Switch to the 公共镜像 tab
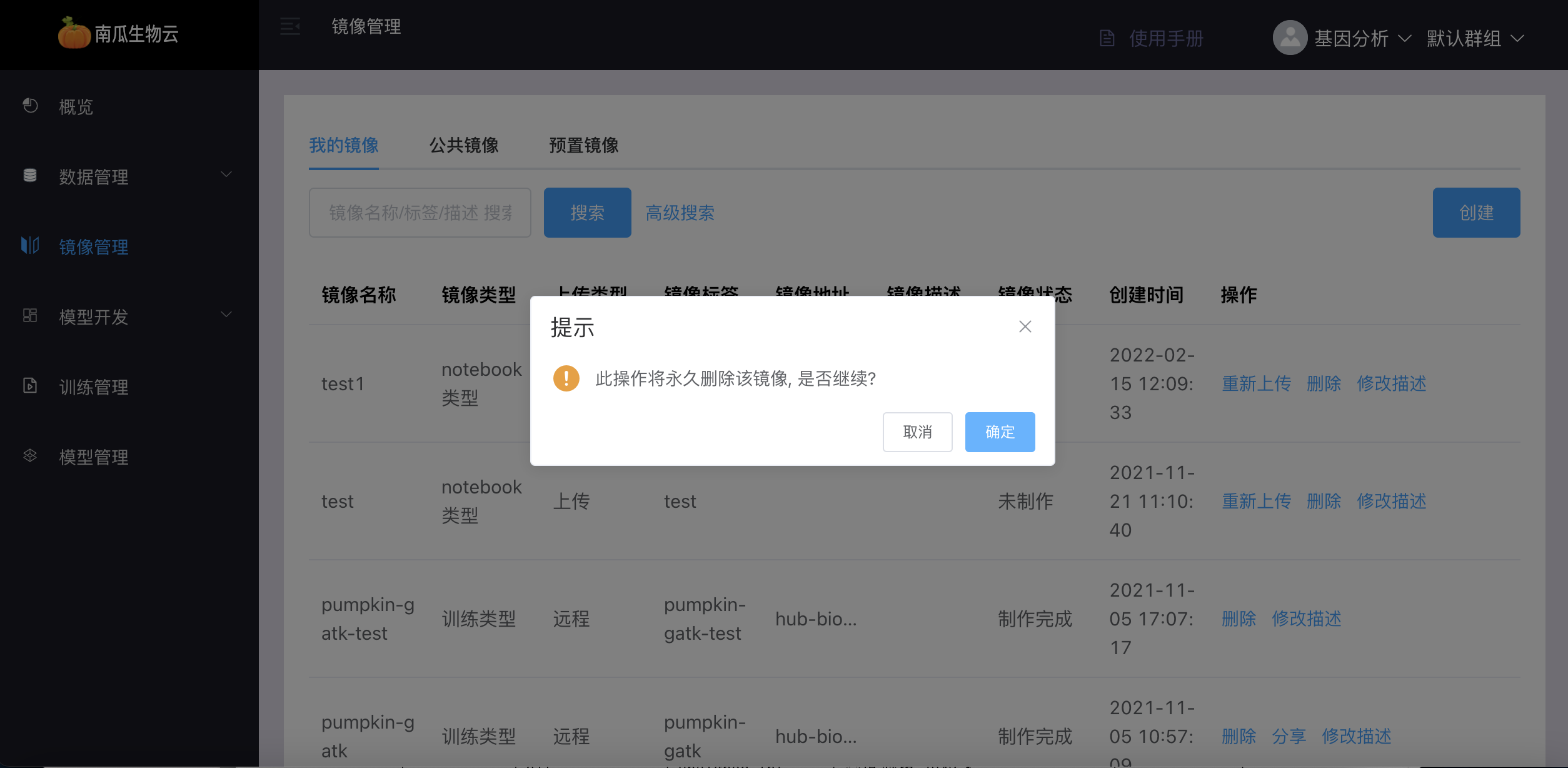 pyautogui.click(x=464, y=145)
